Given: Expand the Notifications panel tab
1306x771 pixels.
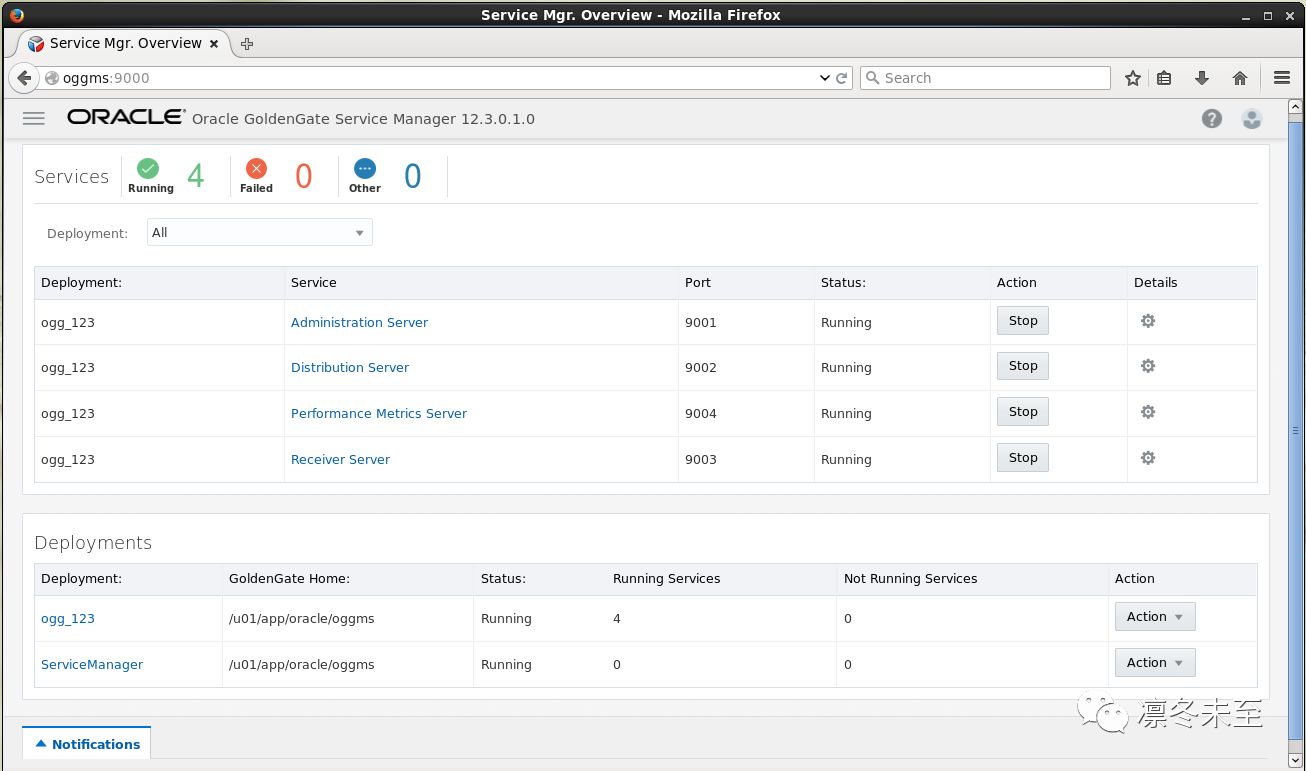Looking at the screenshot, I should coord(87,744).
